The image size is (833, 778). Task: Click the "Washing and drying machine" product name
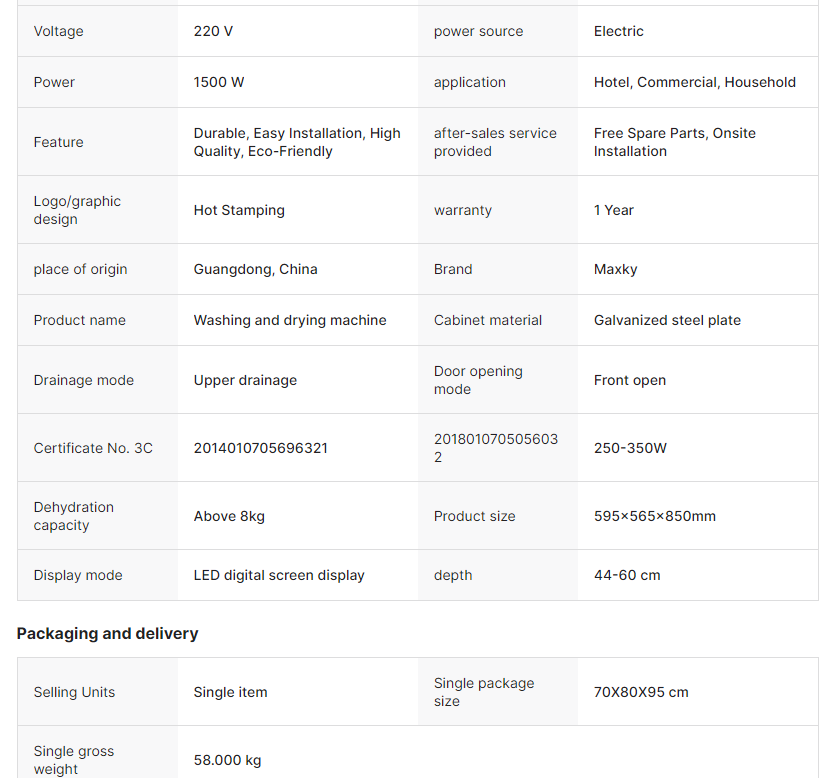(290, 320)
